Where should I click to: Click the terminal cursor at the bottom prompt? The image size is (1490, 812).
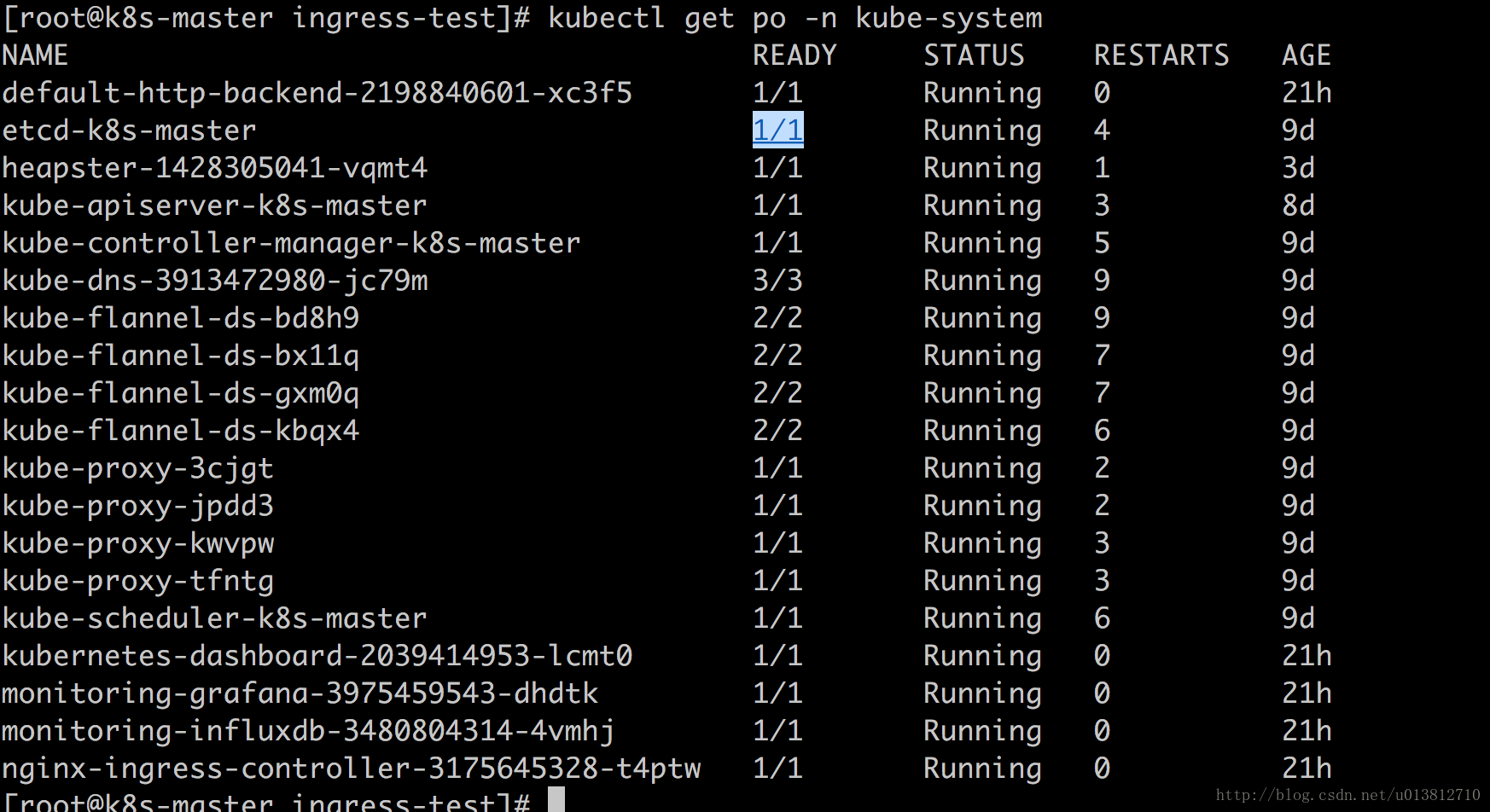(x=556, y=800)
